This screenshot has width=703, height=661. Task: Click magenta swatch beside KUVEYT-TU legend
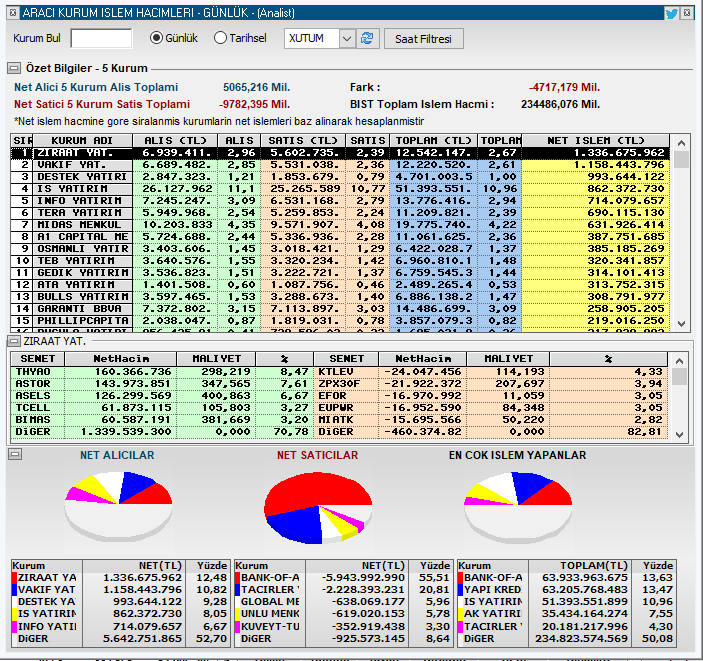238,627
